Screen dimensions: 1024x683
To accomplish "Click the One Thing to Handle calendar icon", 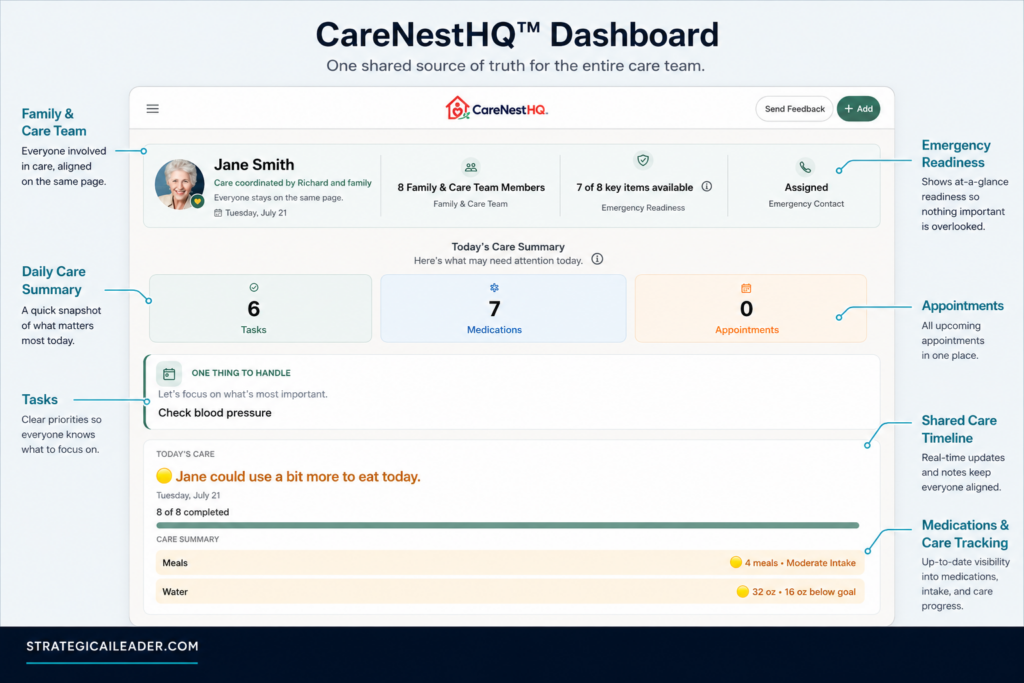I will click(169, 374).
